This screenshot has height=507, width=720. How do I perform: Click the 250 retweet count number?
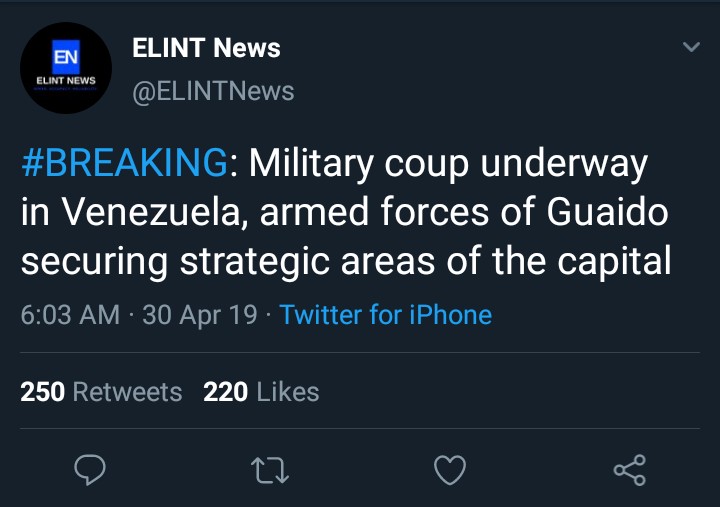[x=43, y=392]
